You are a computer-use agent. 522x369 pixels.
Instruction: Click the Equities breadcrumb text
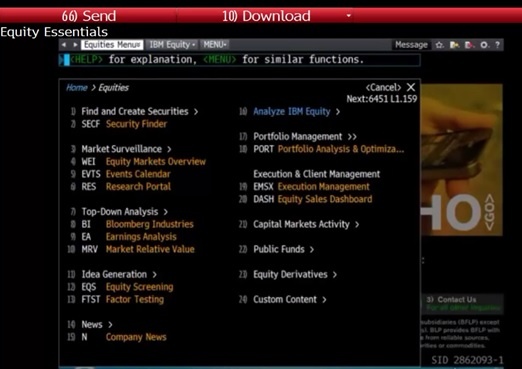pos(114,88)
